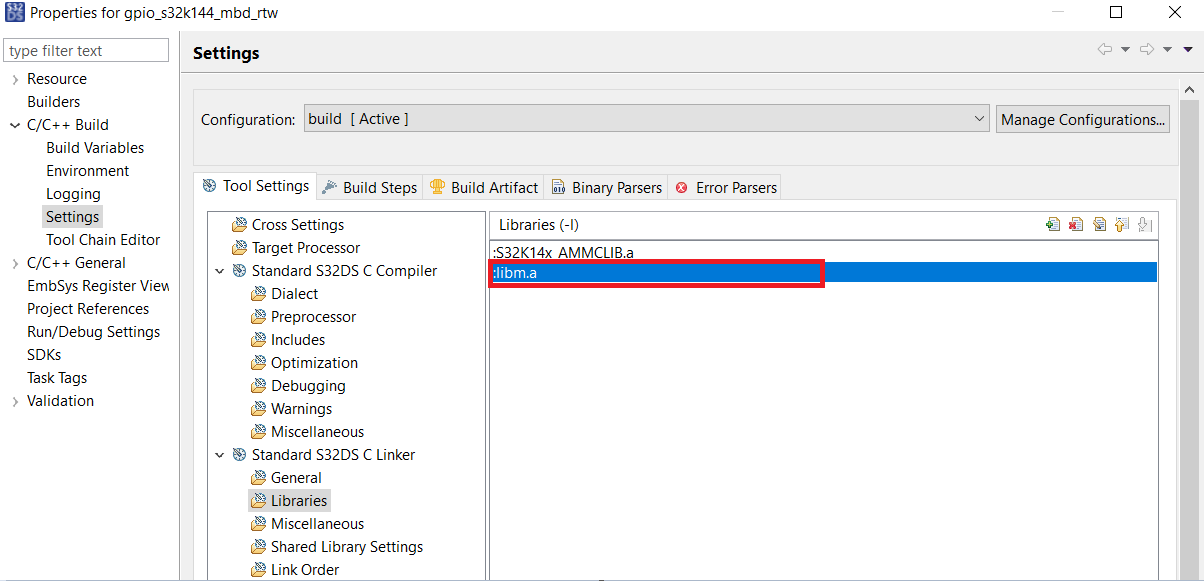Click the type filter text field

85,49
